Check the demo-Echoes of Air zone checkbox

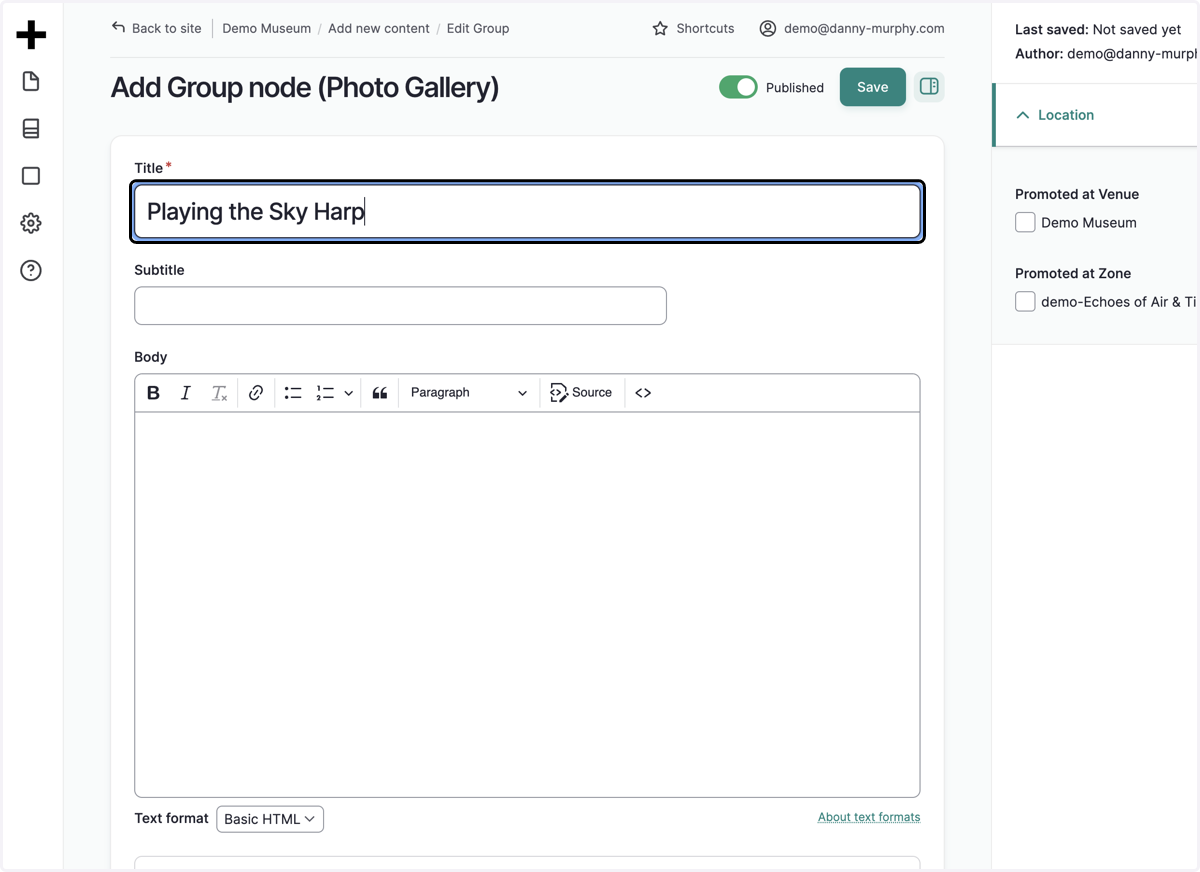pos(1025,301)
